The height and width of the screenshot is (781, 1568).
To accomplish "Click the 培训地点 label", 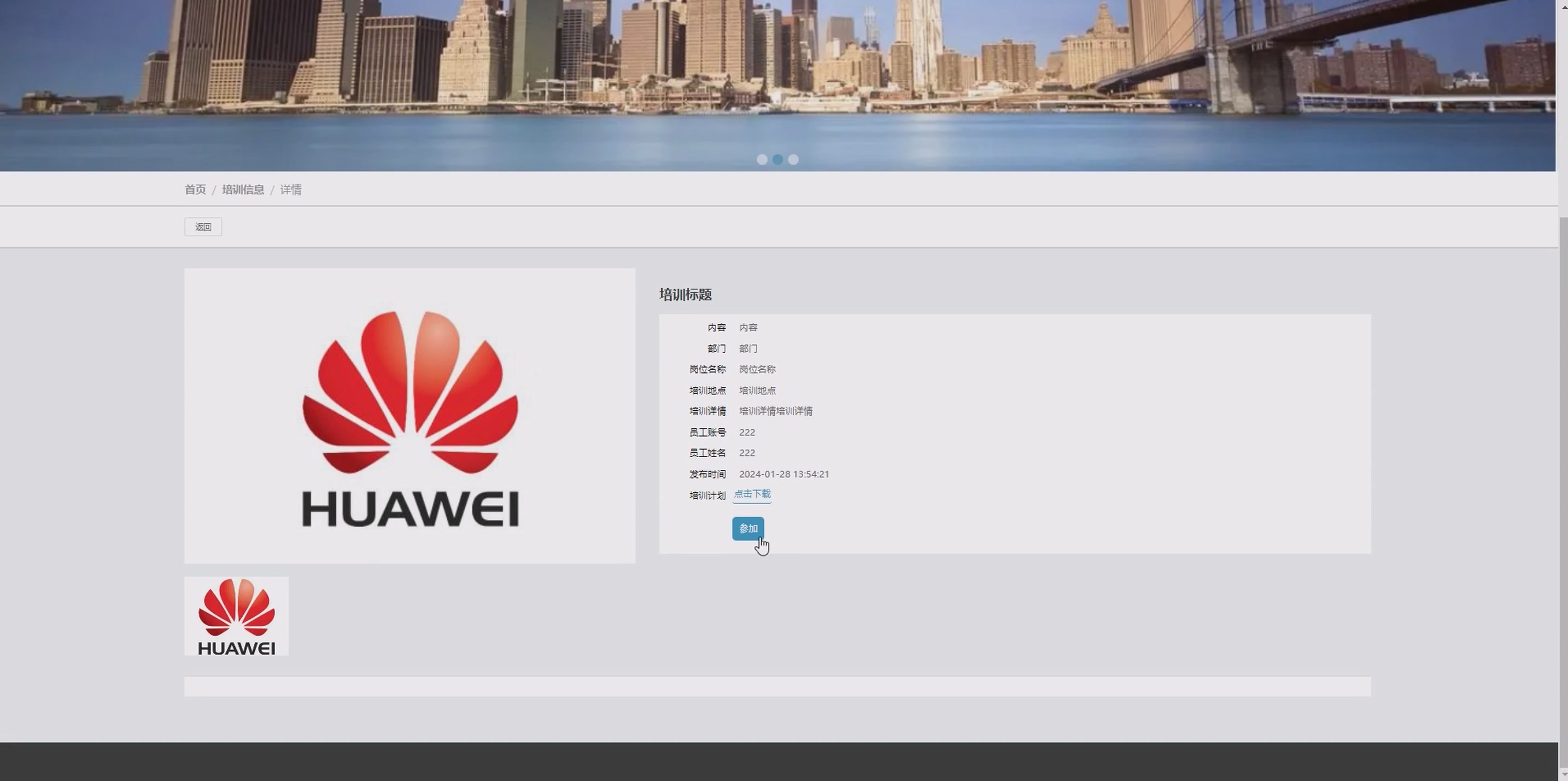I will click(707, 390).
